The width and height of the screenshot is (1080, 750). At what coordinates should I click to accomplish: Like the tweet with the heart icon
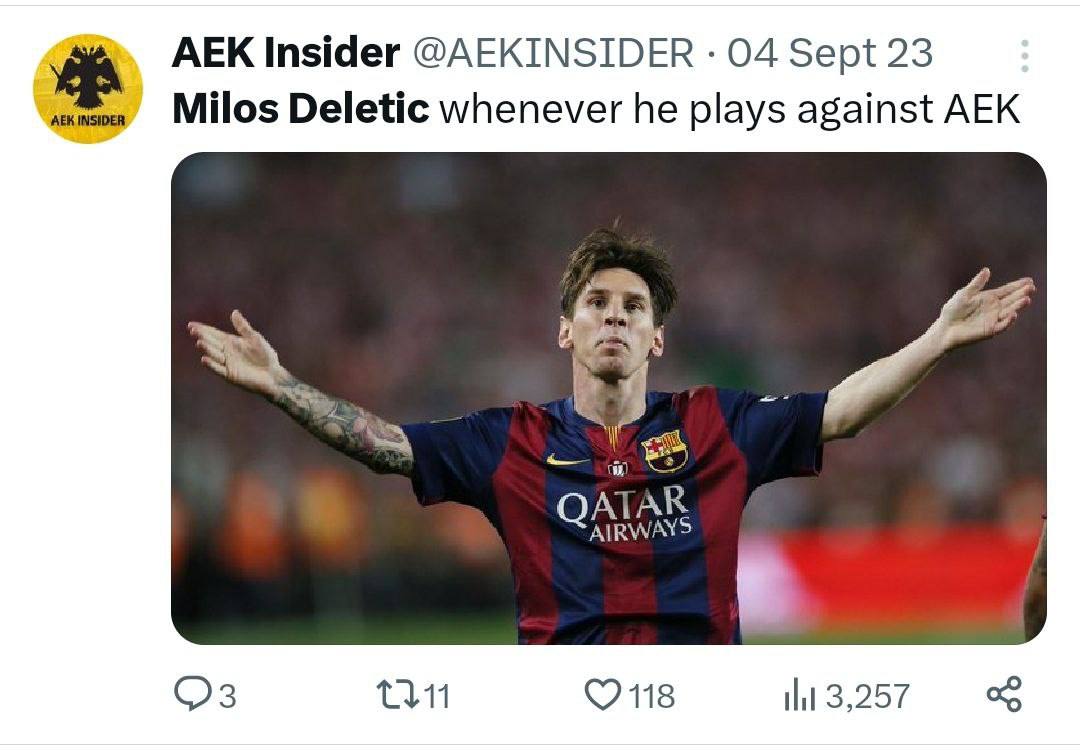[602, 694]
